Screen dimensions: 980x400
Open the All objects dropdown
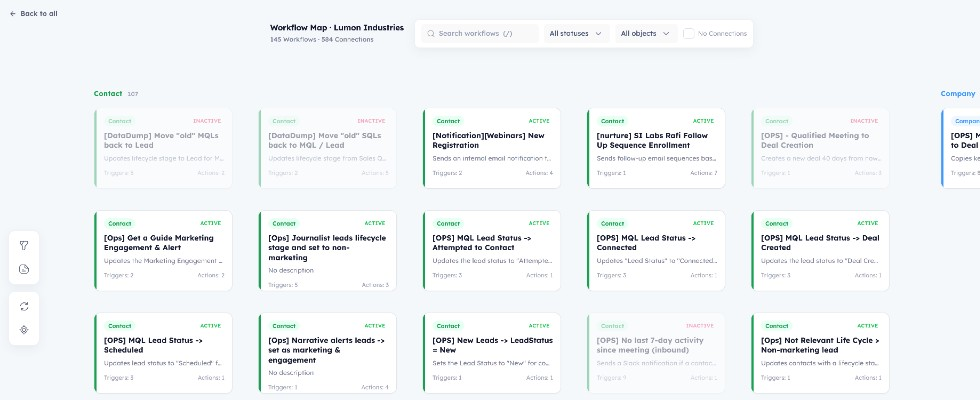click(646, 34)
